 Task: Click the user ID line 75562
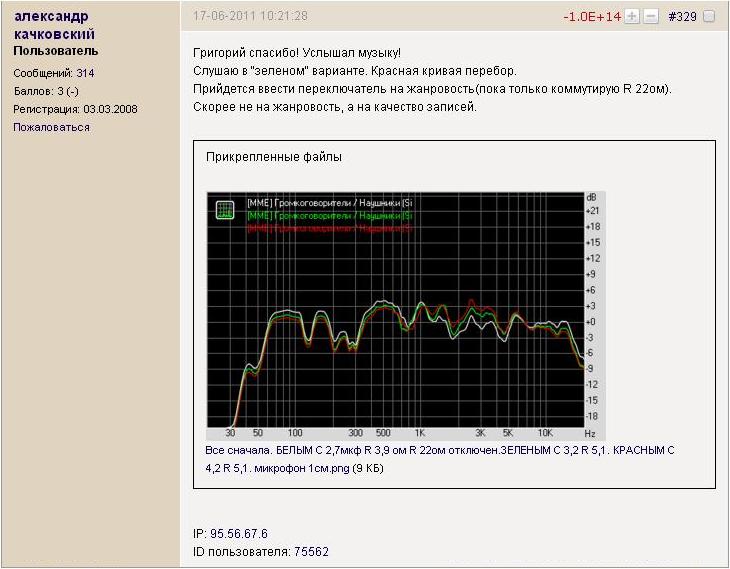[x=260, y=552]
